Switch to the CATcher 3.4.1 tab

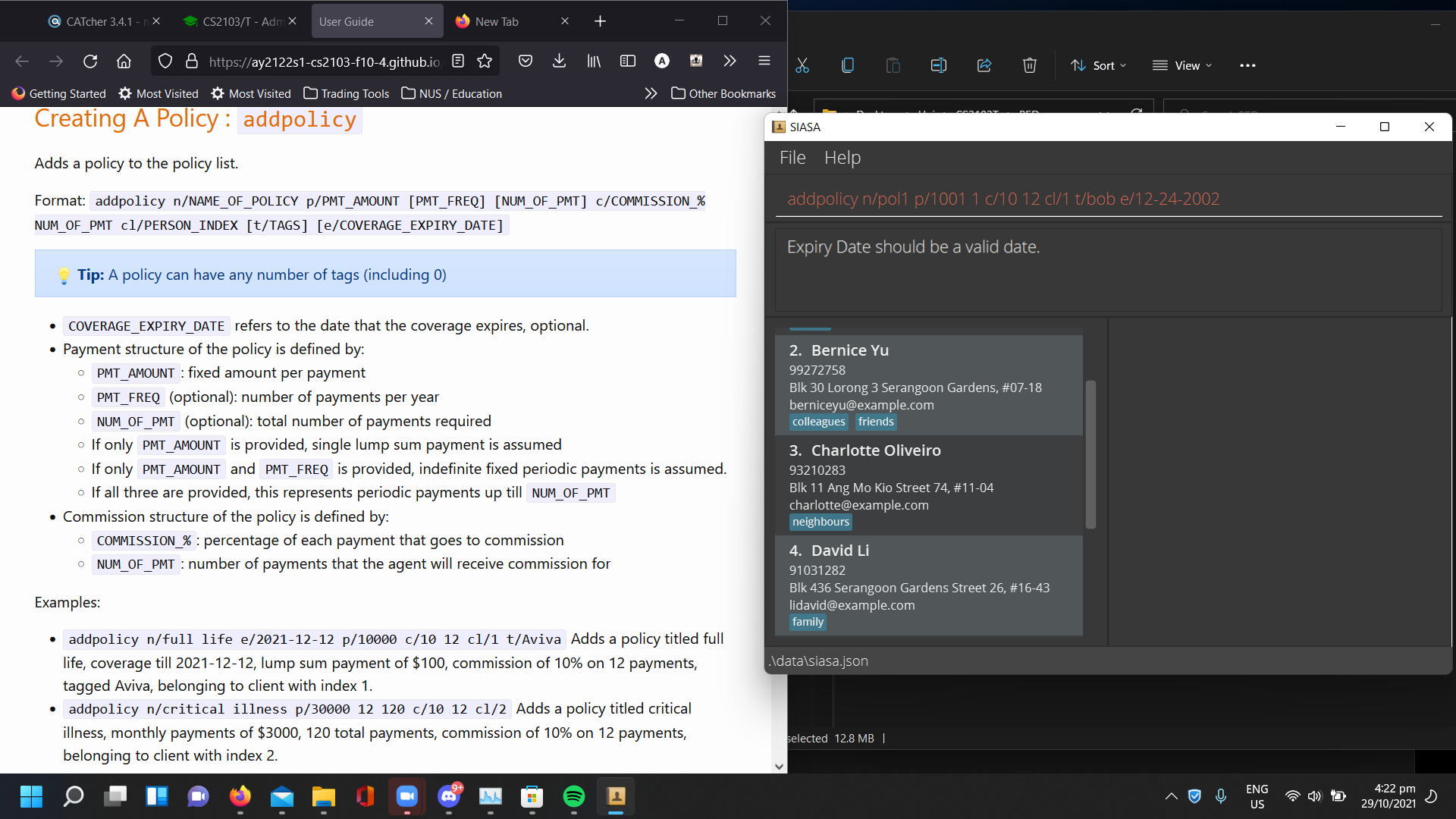coord(102,21)
